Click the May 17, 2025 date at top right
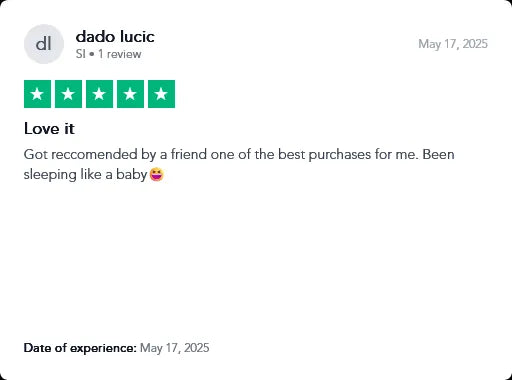Image resolution: width=512 pixels, height=380 pixels. click(x=453, y=44)
